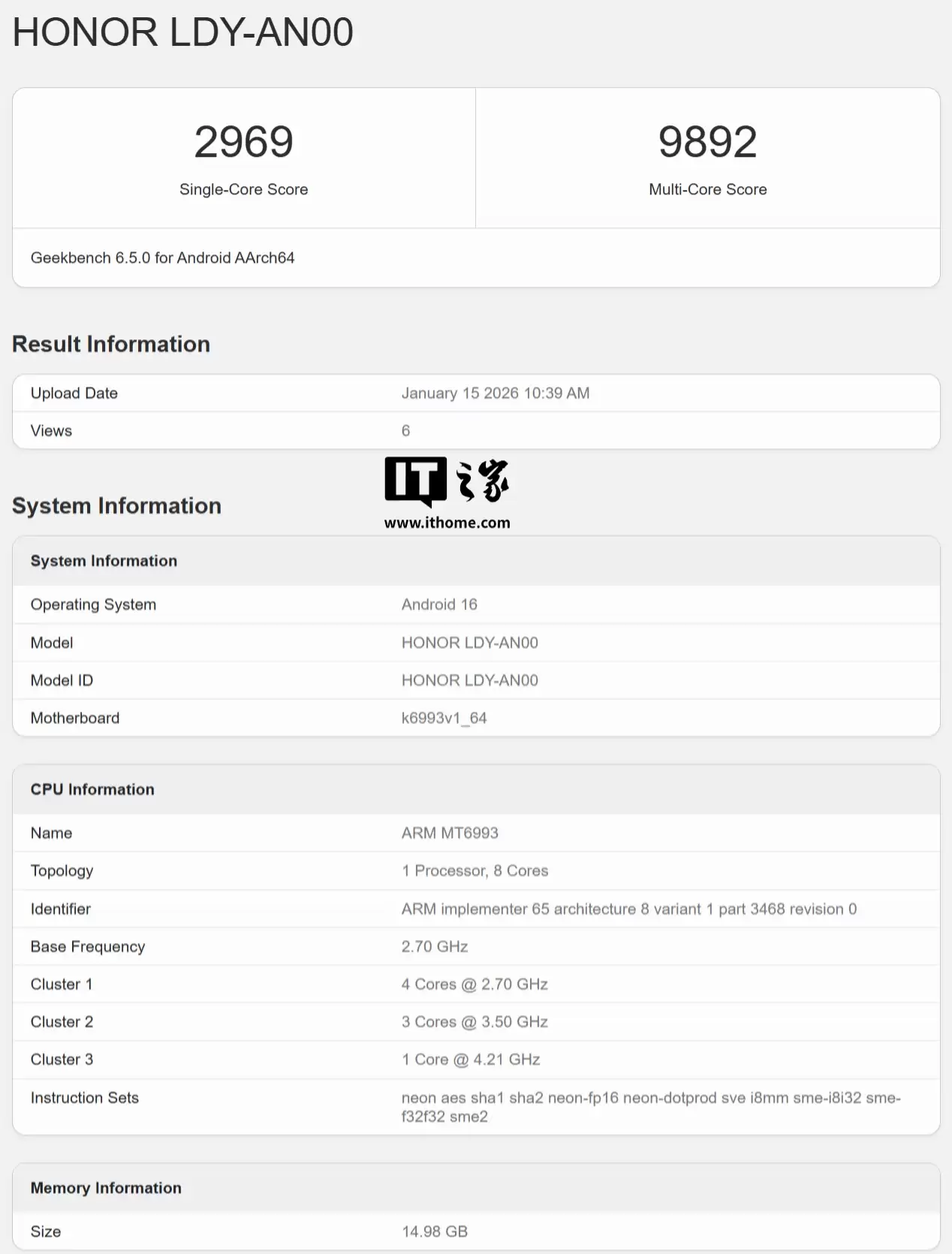Image resolution: width=952 pixels, height=1254 pixels.
Task: Click the CPU Information table header
Action: pyautogui.click(x=92, y=789)
